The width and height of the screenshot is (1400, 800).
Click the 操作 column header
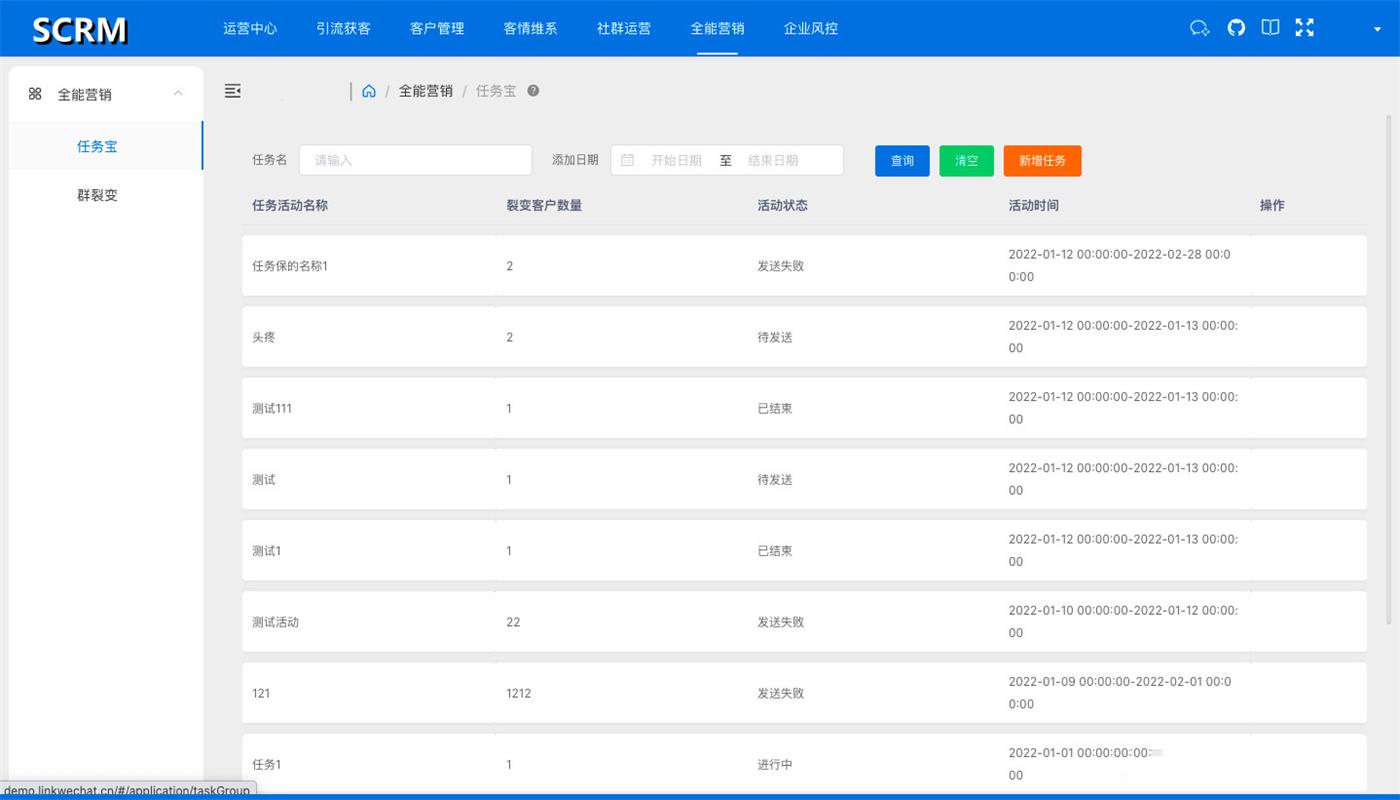pyautogui.click(x=1272, y=205)
